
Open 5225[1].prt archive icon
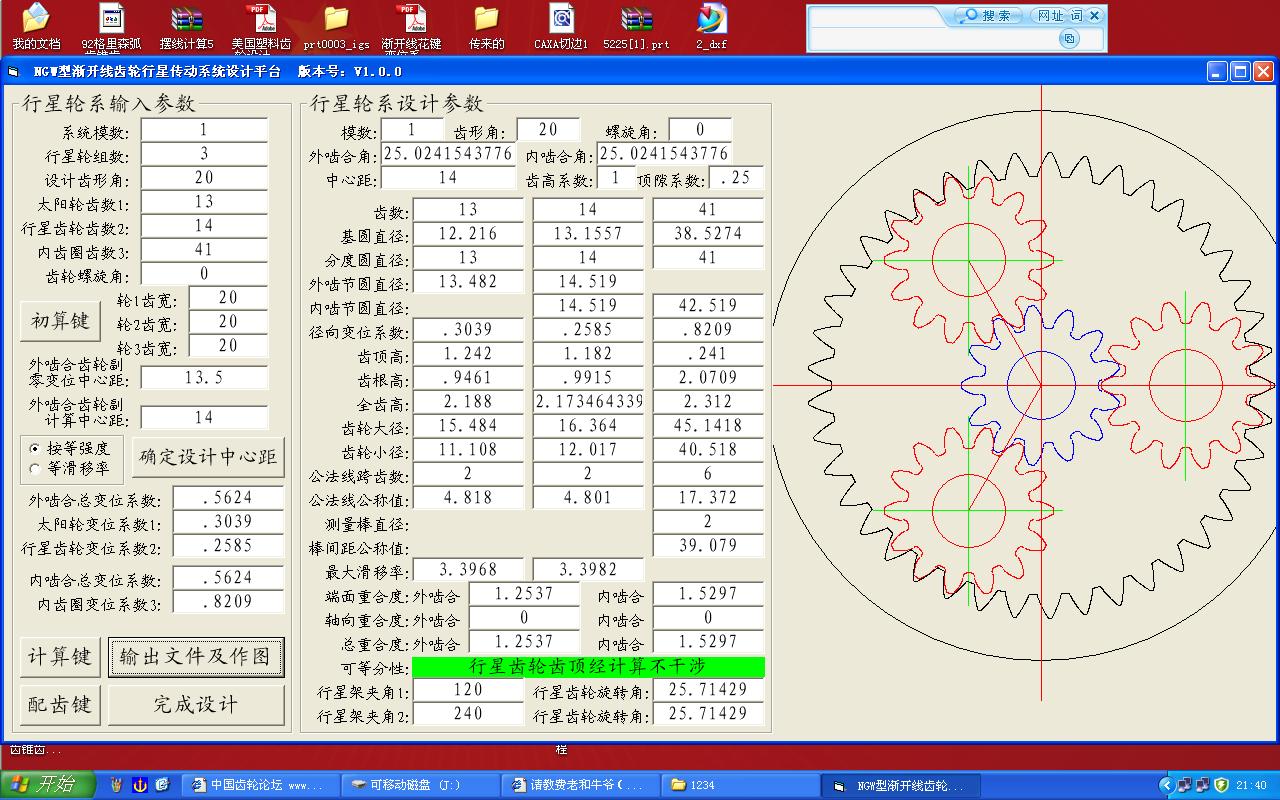pyautogui.click(x=637, y=26)
